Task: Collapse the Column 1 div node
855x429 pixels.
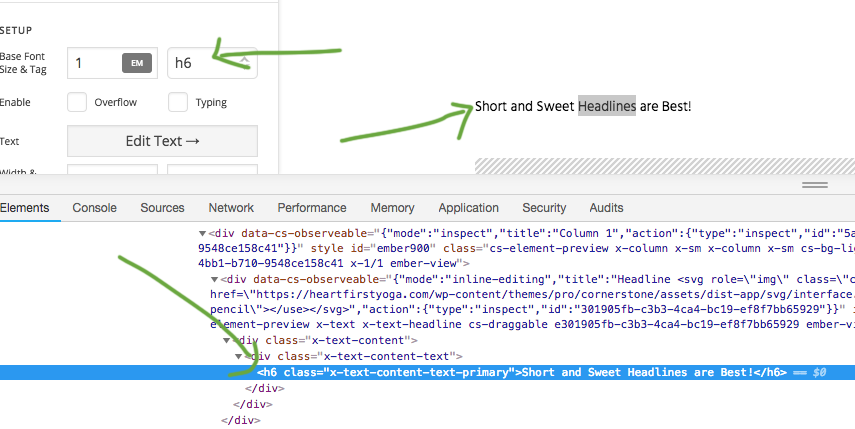Action: 202,234
